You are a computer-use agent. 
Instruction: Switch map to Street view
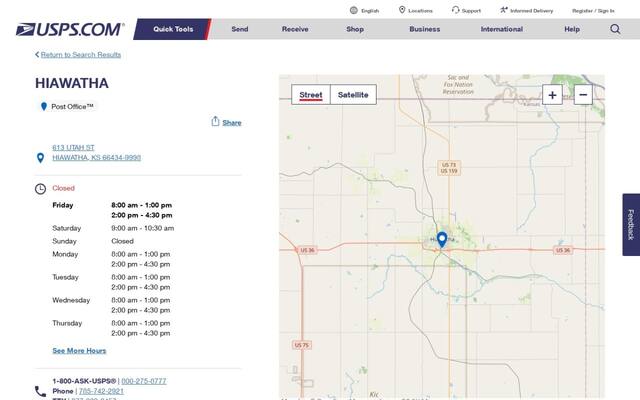coord(311,95)
